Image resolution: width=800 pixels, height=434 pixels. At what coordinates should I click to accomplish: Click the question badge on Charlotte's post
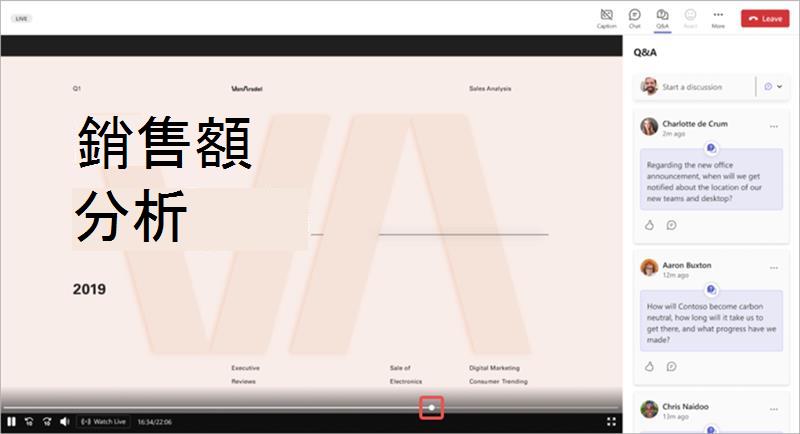point(711,148)
